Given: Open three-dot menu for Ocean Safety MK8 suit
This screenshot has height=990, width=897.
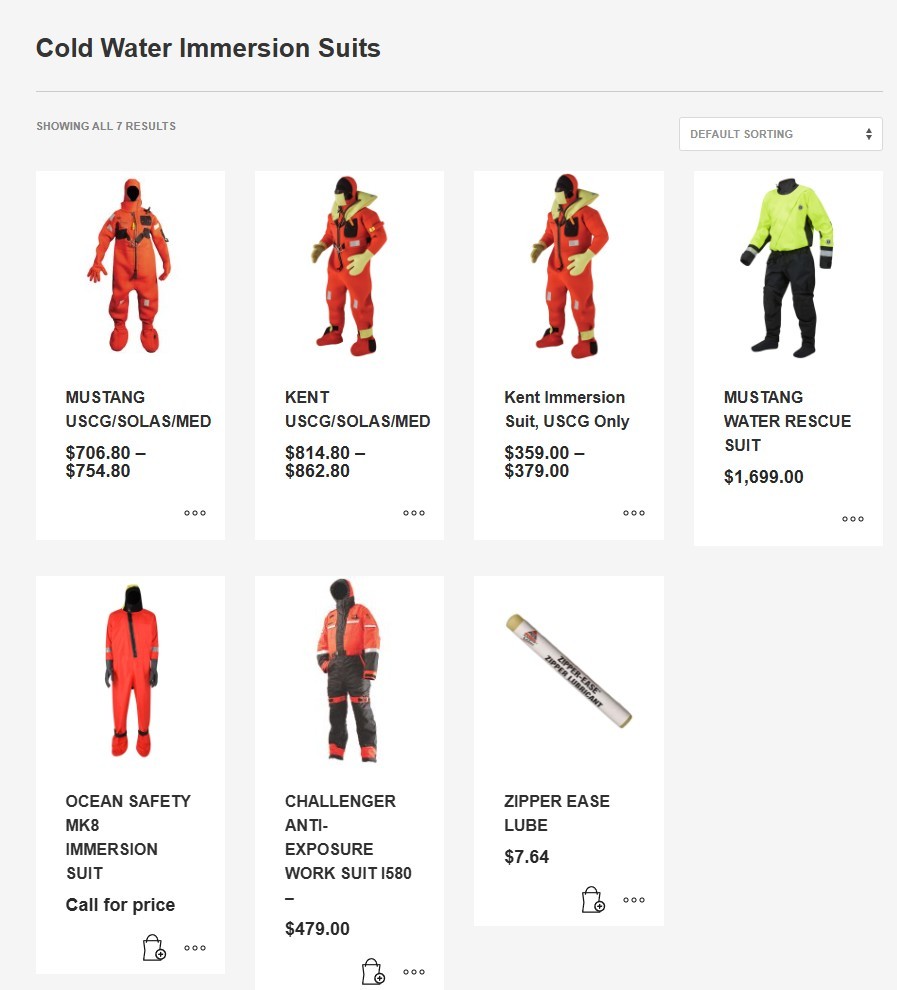Looking at the screenshot, I should click(195, 948).
